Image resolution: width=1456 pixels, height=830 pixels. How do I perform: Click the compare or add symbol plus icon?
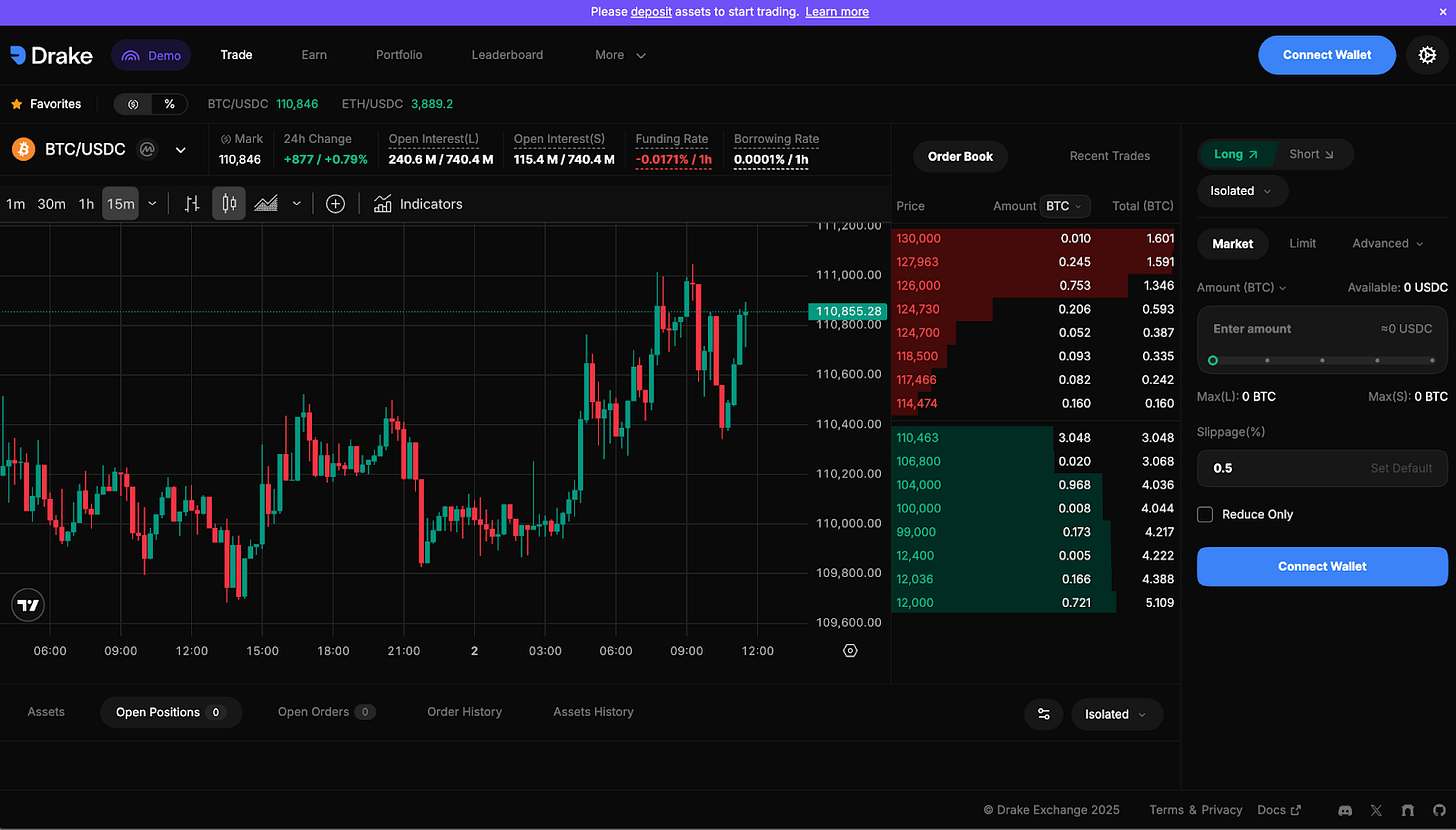tap(336, 204)
